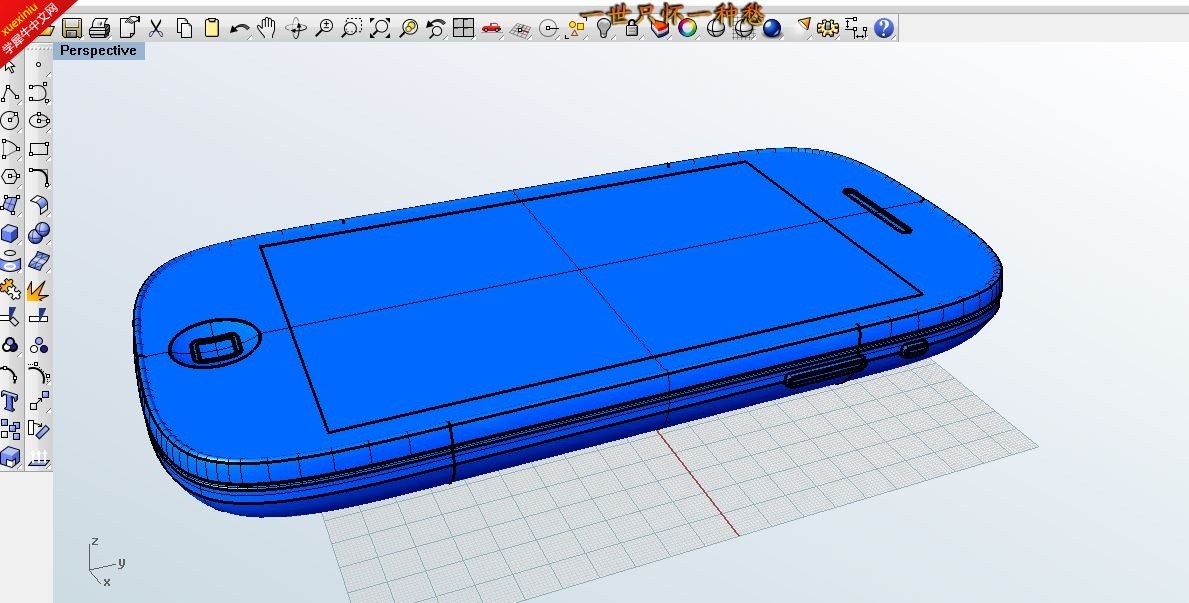Switch to shaded viewport sphere icon

715,29
